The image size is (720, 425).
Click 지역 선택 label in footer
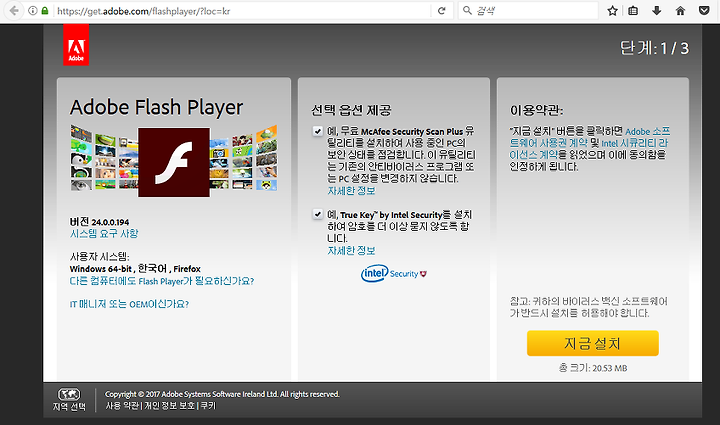pyautogui.click(x=69, y=407)
